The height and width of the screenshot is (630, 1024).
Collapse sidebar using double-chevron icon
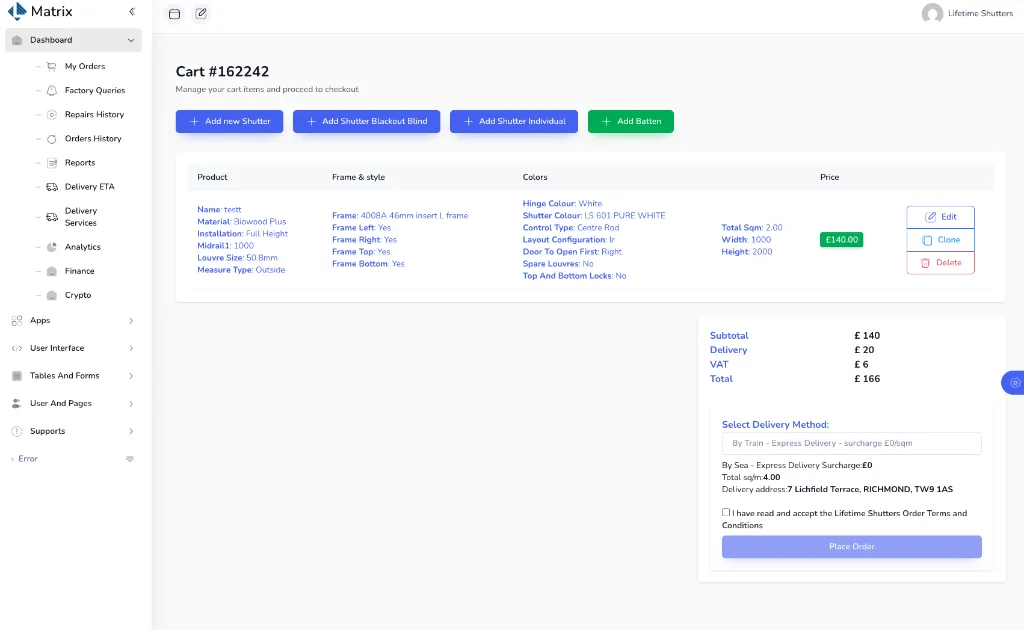pos(132,11)
